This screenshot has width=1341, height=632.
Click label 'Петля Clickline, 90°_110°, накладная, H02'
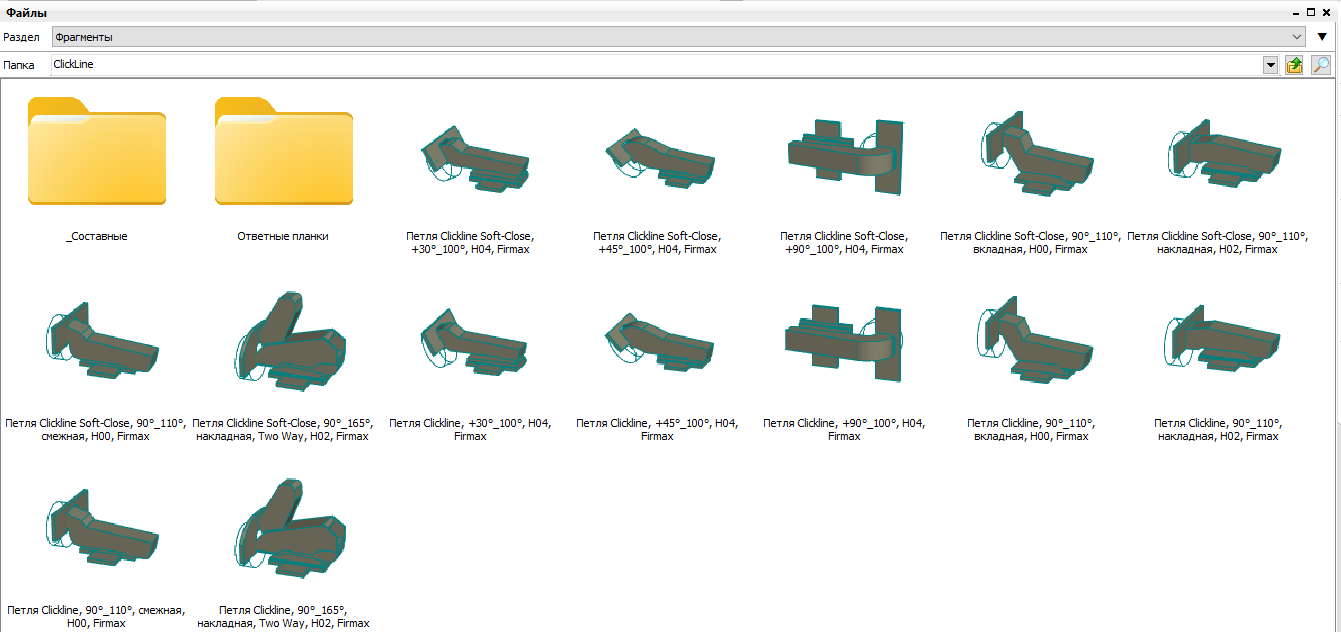1217,430
